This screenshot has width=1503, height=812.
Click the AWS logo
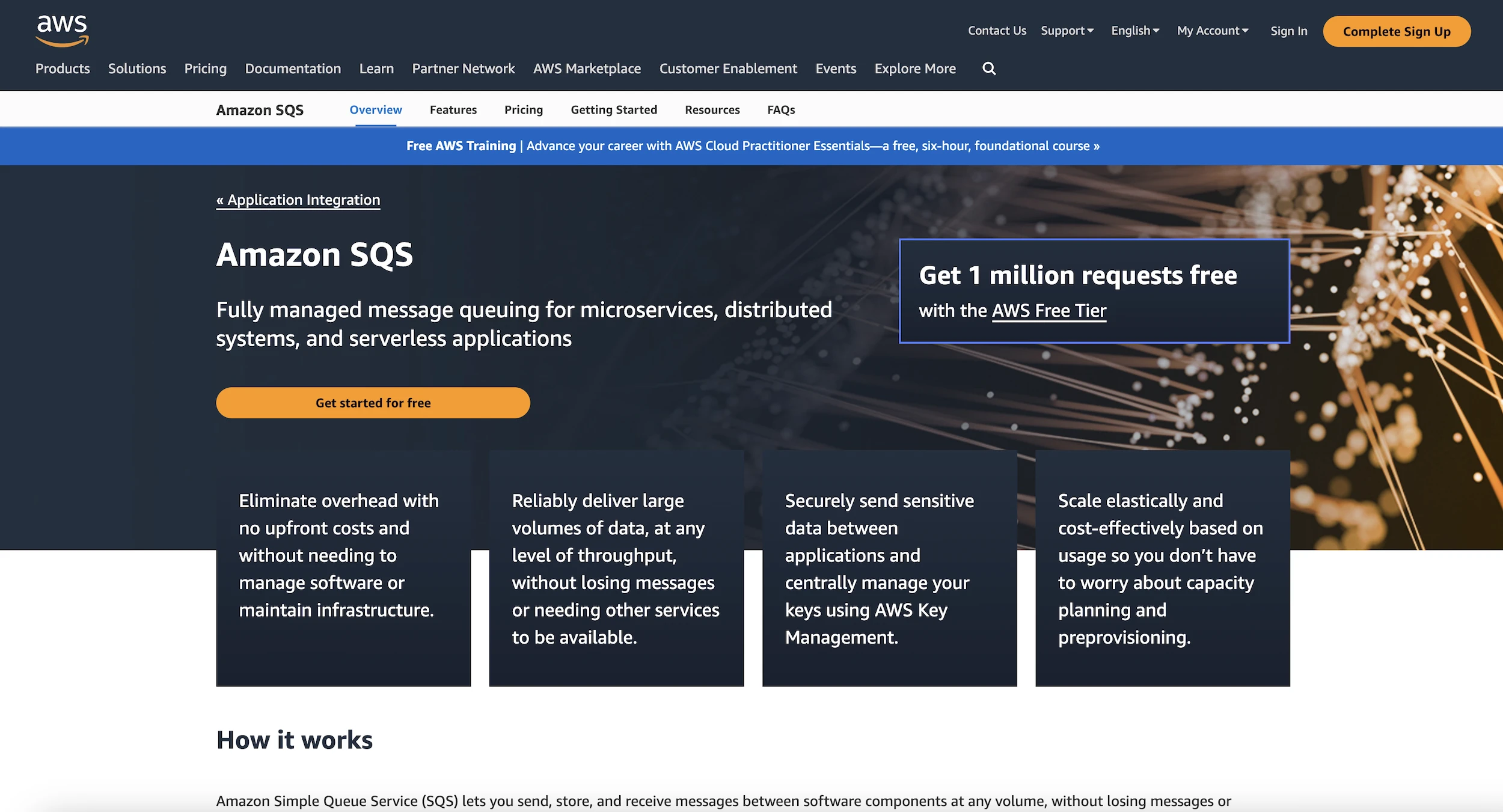pyautogui.click(x=62, y=31)
